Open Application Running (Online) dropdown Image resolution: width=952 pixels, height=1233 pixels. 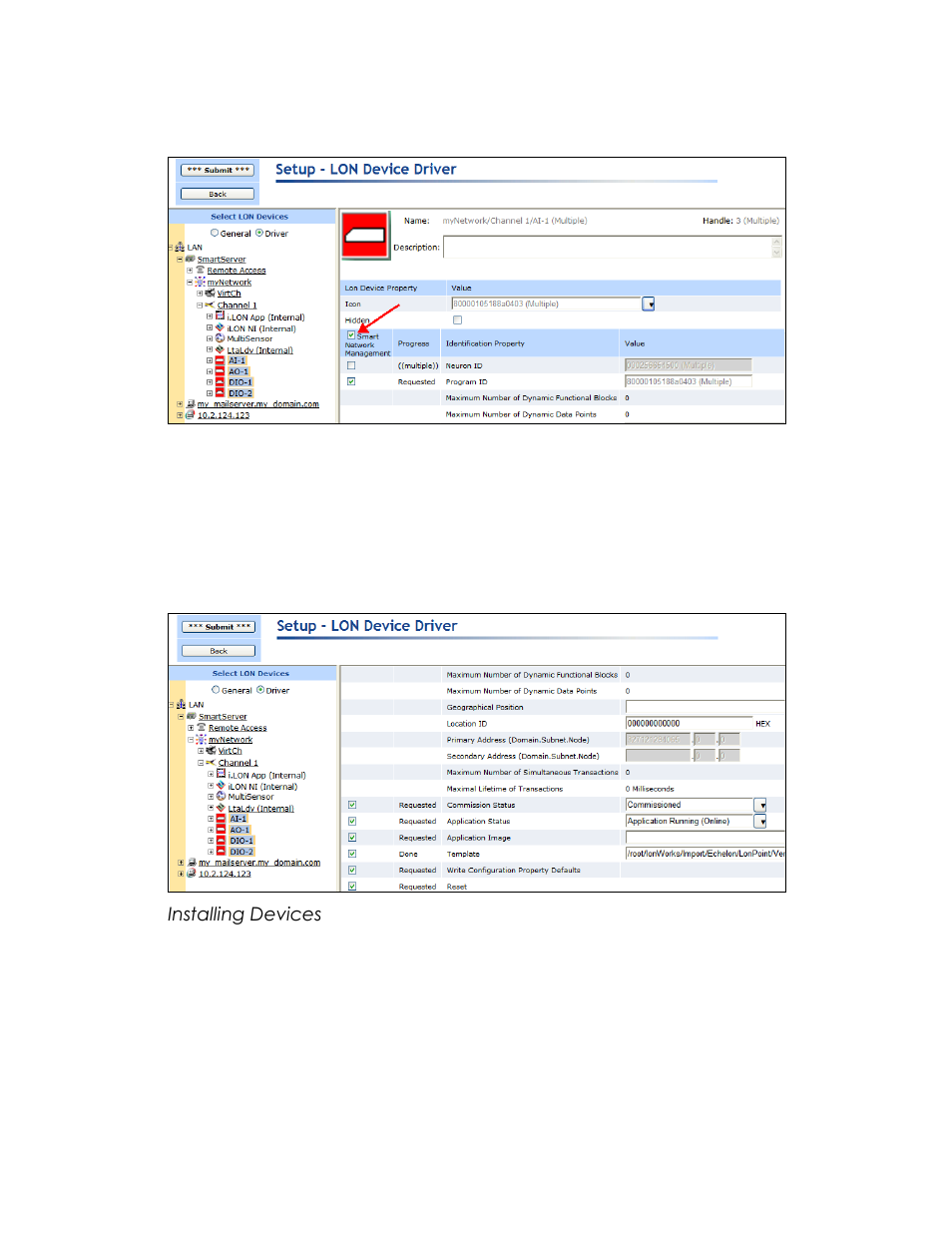[x=760, y=821]
